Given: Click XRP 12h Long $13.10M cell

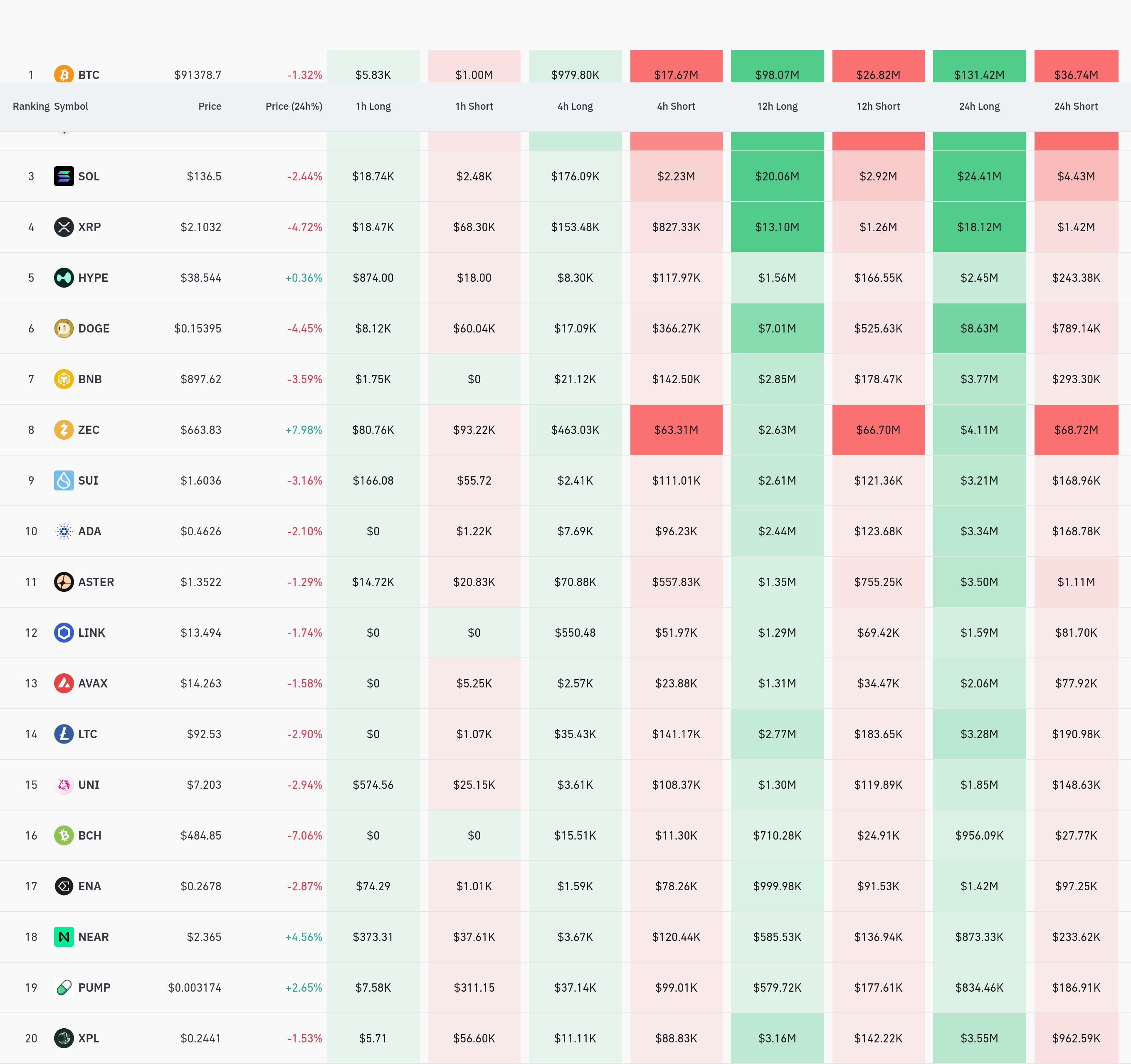Looking at the screenshot, I should pyautogui.click(x=777, y=227).
